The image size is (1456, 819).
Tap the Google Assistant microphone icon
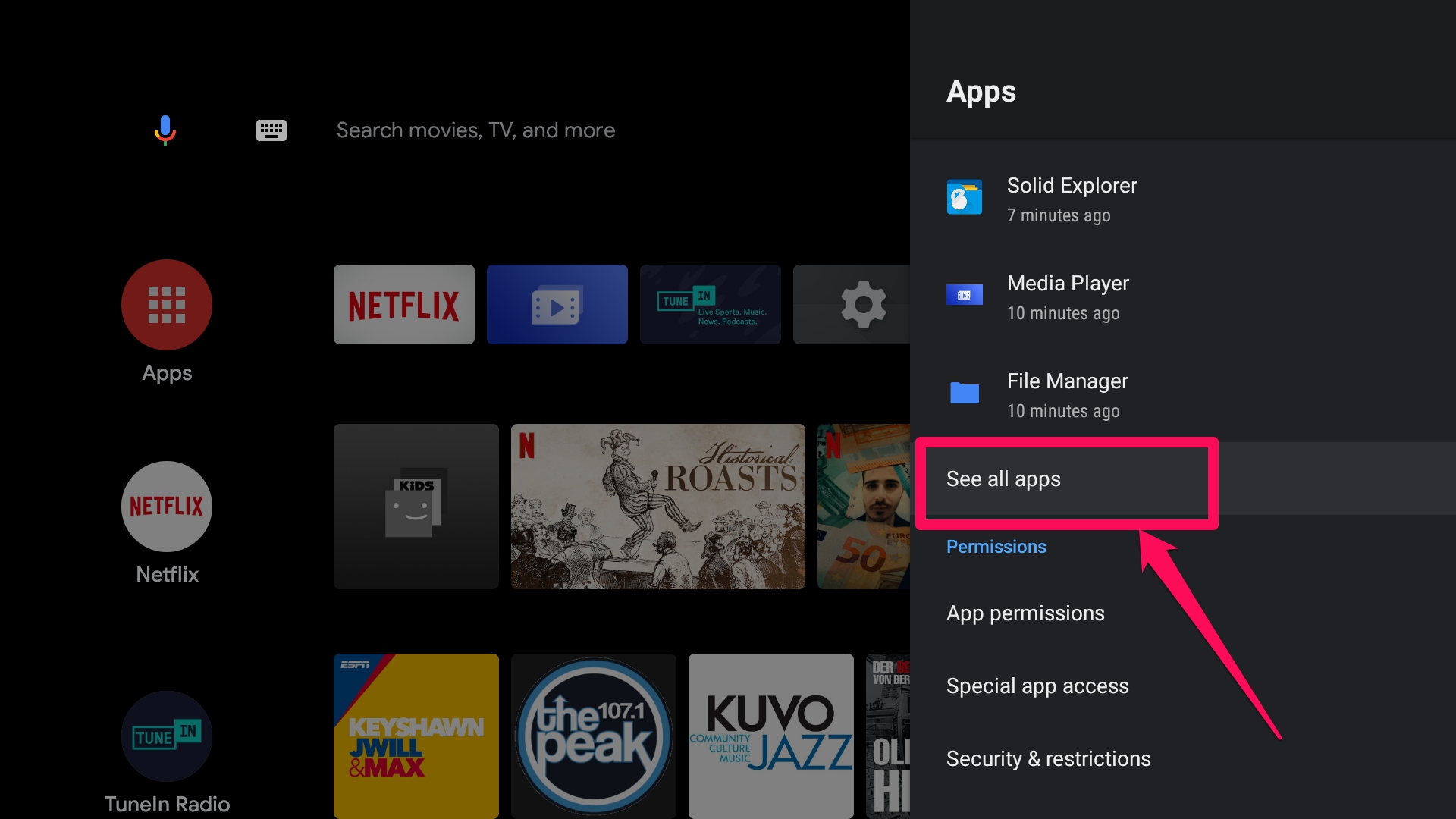[165, 130]
